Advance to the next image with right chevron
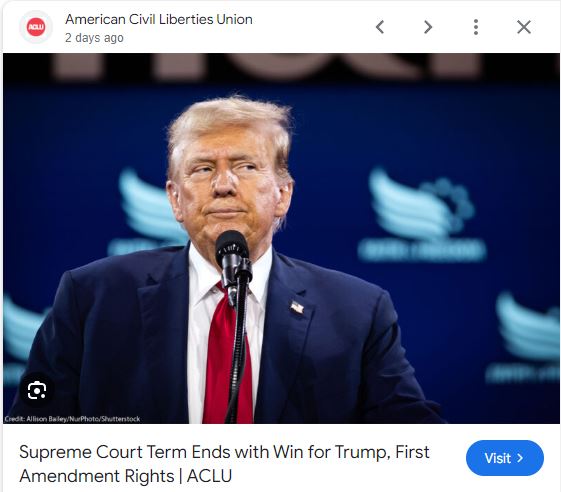The image size is (561, 492). point(428,27)
